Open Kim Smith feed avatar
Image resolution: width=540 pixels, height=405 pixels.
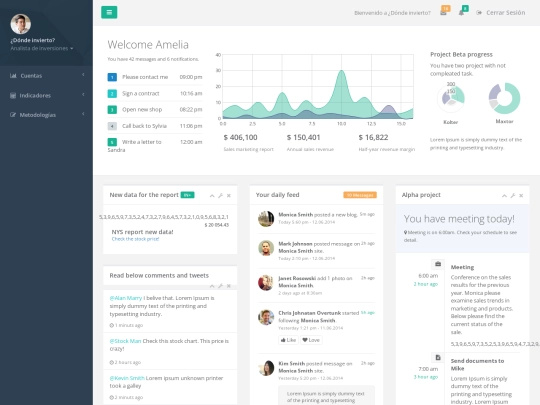[266, 368]
